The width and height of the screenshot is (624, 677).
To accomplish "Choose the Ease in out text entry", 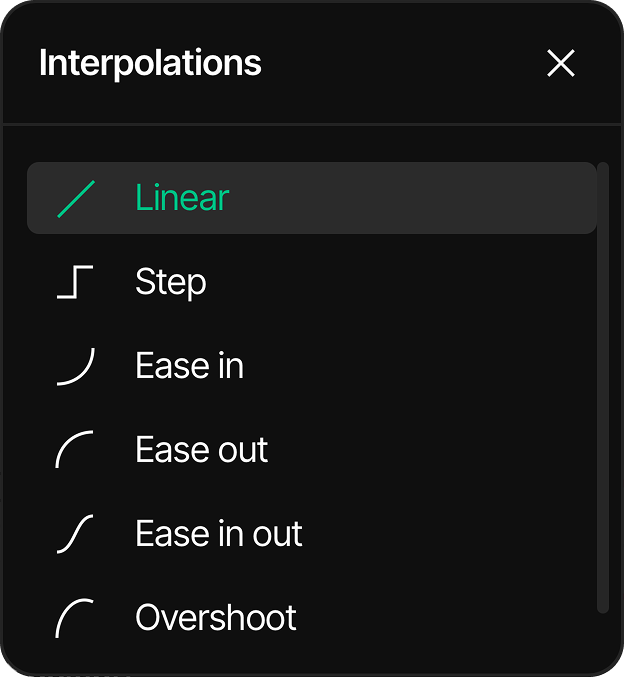I will pos(219,534).
